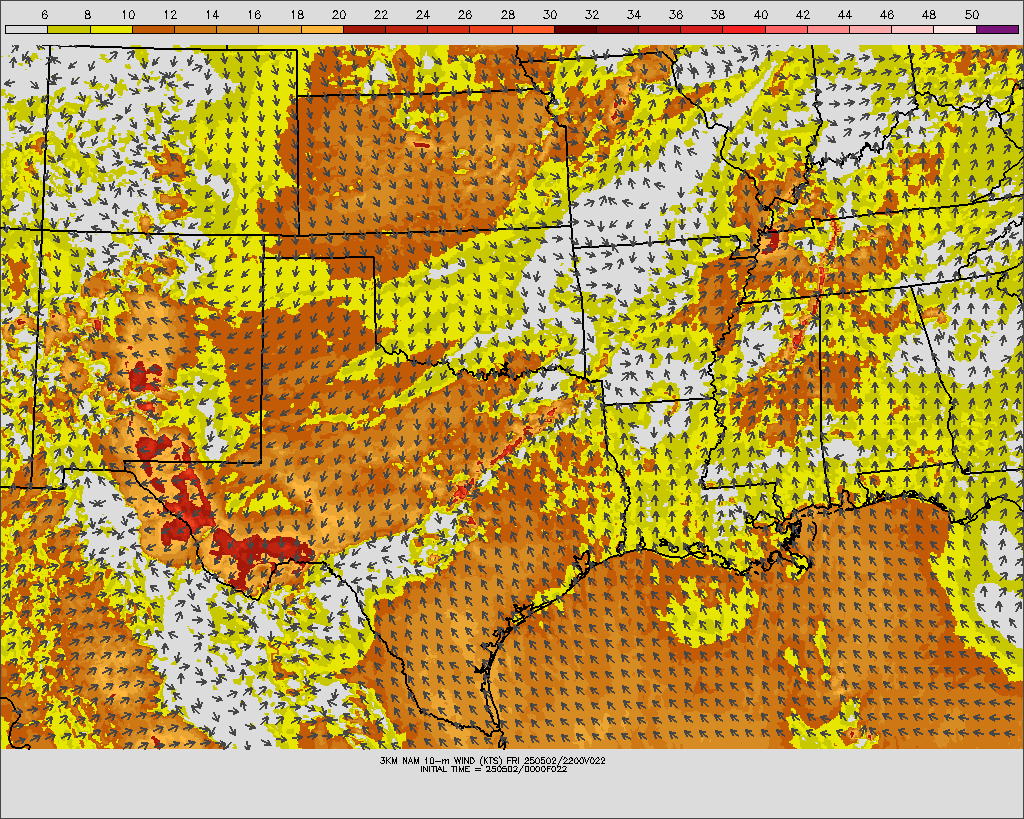Viewport: 1024px width, 819px height.
Task: Click the legend label "50"
Action: pos(972,14)
